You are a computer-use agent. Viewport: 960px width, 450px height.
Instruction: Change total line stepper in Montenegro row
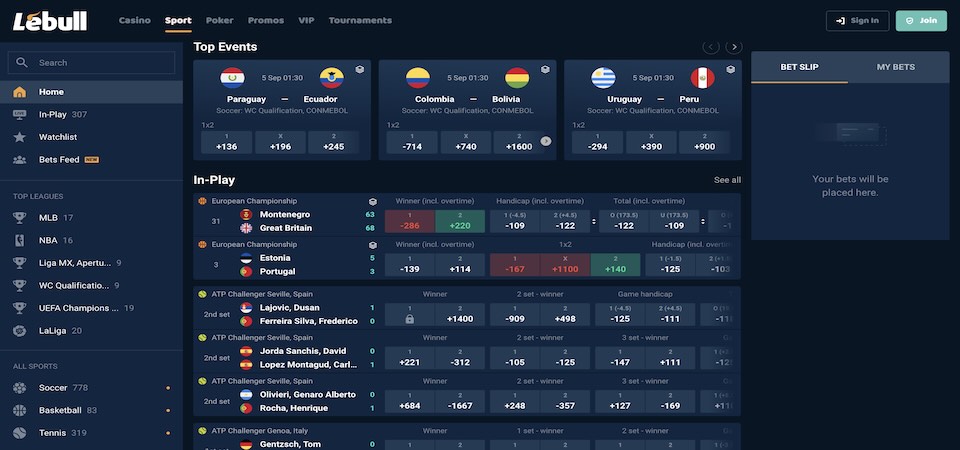[x=702, y=222]
